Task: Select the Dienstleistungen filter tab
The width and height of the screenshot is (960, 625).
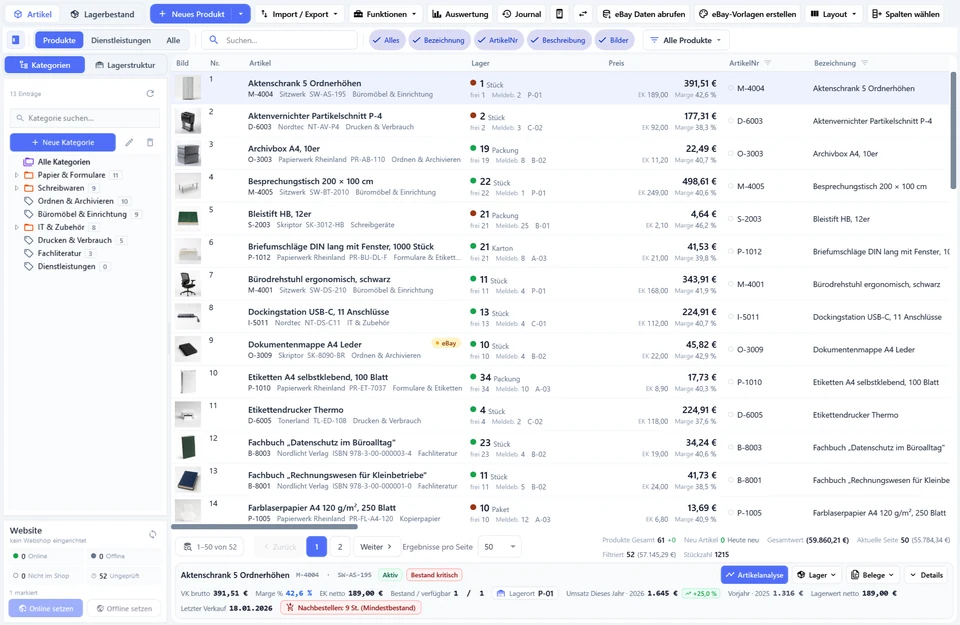Action: [x=121, y=40]
